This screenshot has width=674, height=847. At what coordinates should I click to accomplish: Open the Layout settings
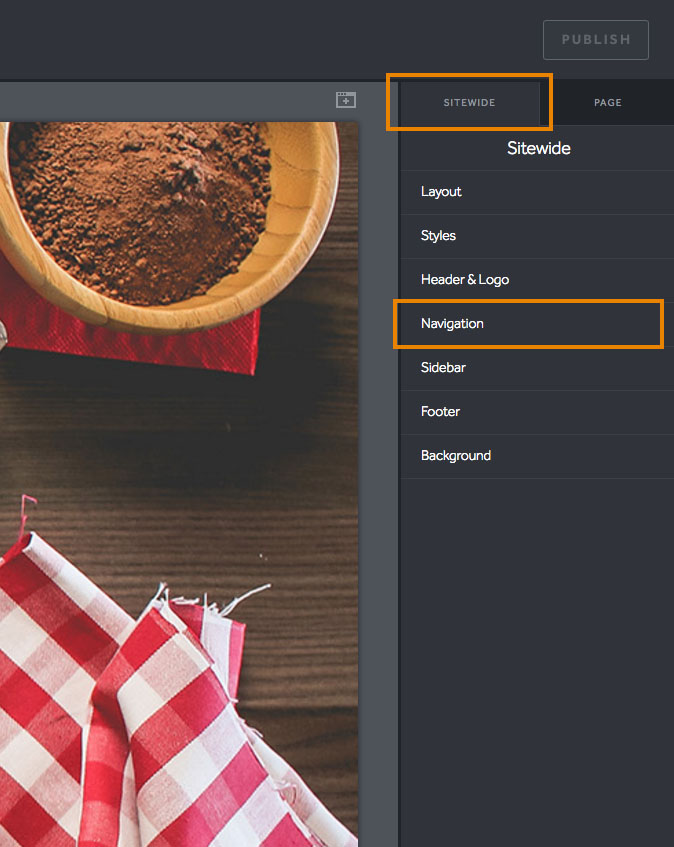tap(537, 192)
